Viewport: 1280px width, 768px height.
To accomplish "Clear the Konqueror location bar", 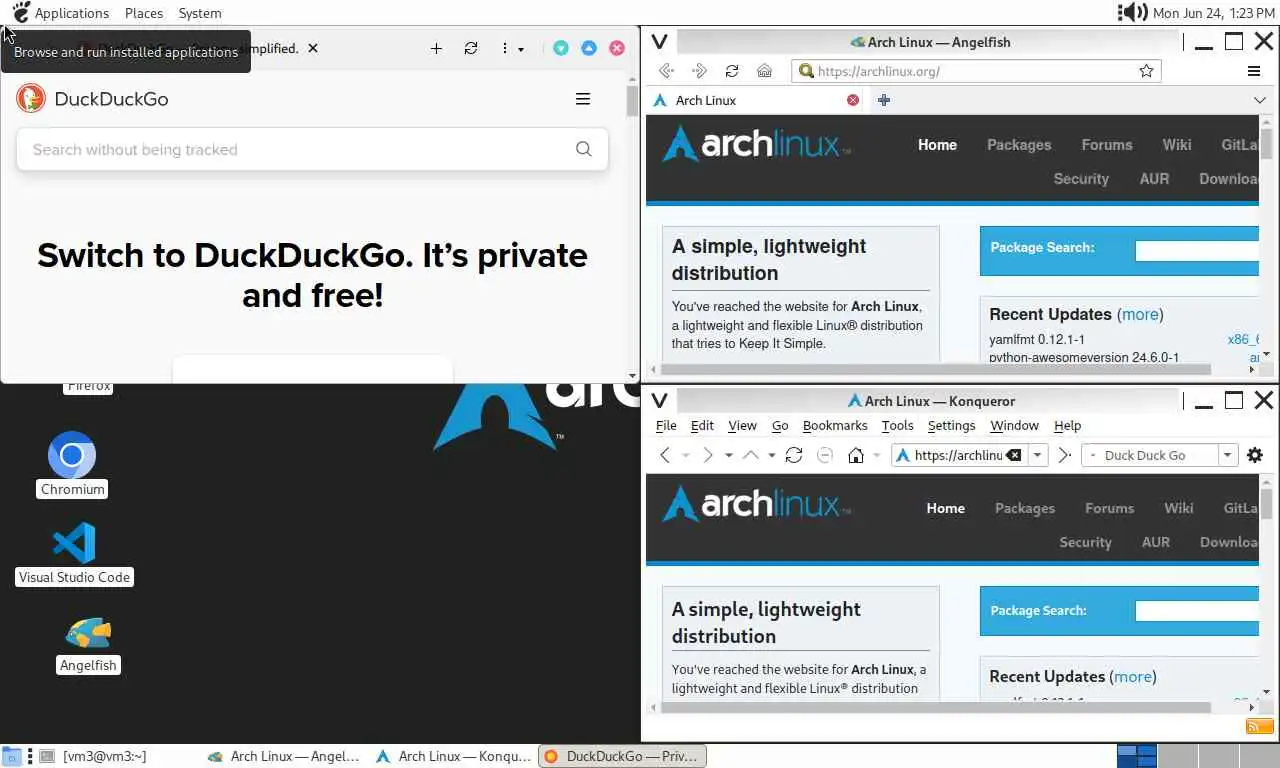I will [1013, 455].
